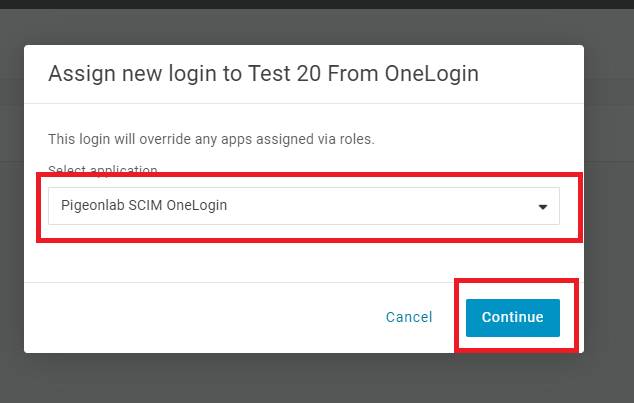
Task: Click empty footer area beside Cancel
Action: pos(202,318)
